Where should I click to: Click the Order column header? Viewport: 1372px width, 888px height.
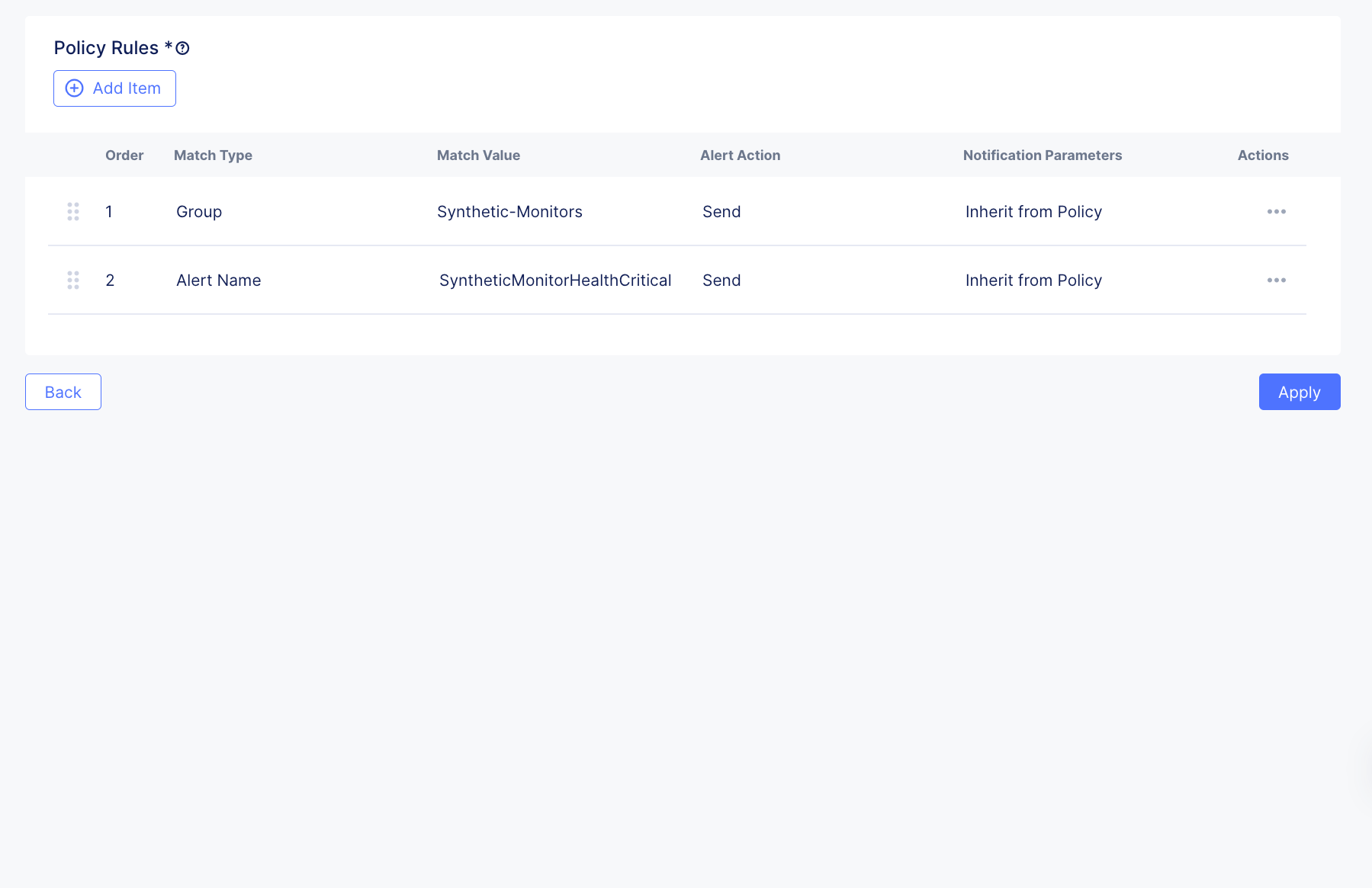(x=124, y=155)
